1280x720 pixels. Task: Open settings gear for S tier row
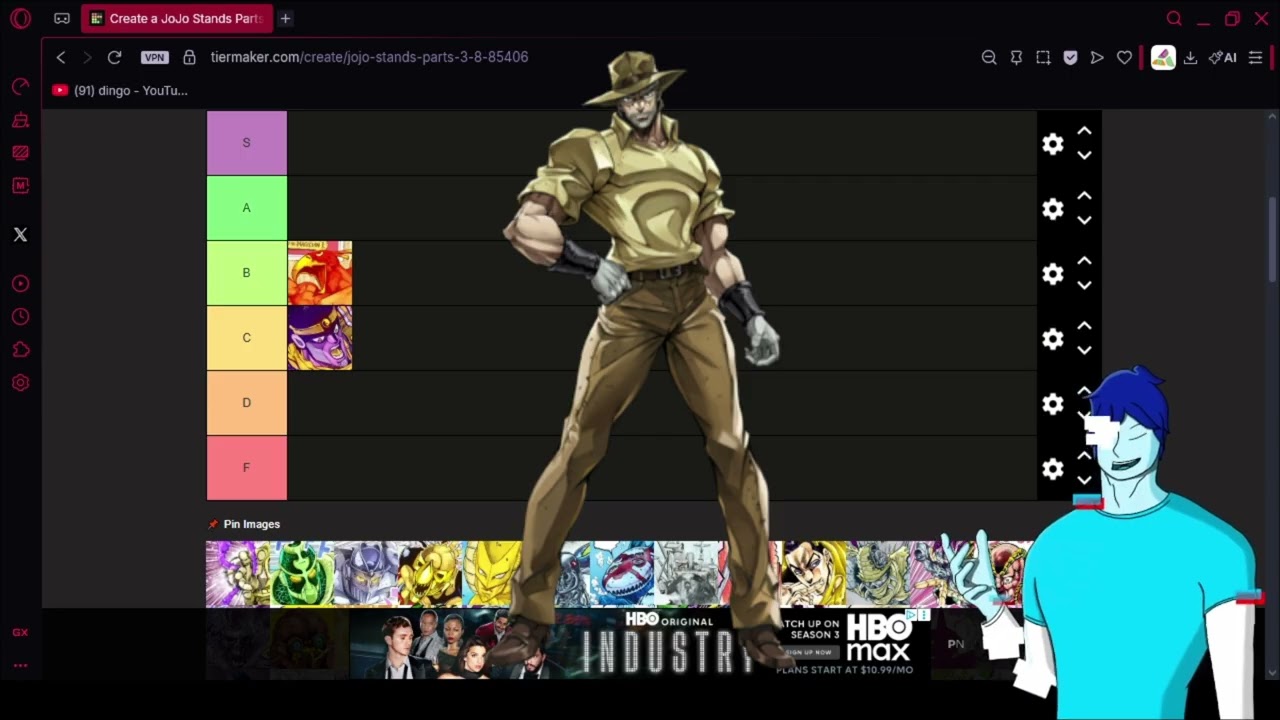point(1053,144)
